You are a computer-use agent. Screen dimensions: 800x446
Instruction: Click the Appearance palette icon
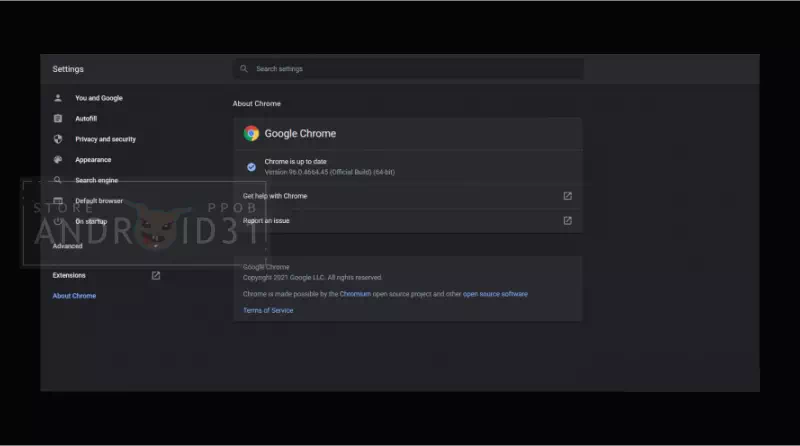[58, 160]
